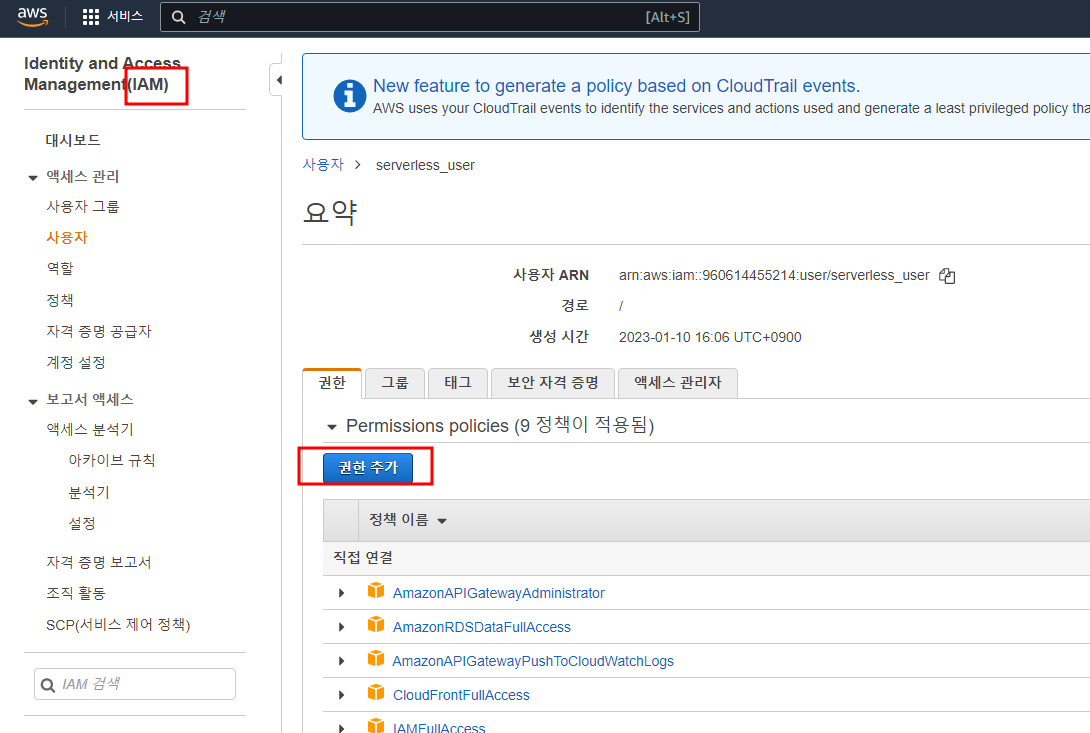The height and width of the screenshot is (733, 1090).
Task: Sort by 정책 이름 column arrow
Action: [442, 521]
